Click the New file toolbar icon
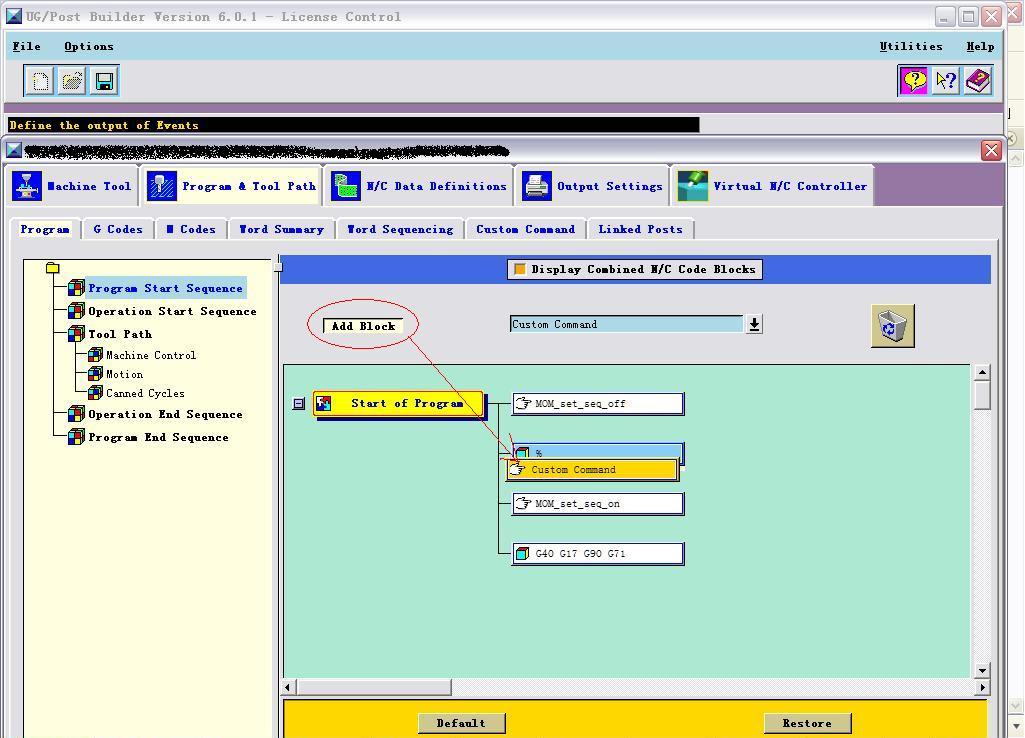Image resolution: width=1025 pixels, height=738 pixels. point(40,81)
